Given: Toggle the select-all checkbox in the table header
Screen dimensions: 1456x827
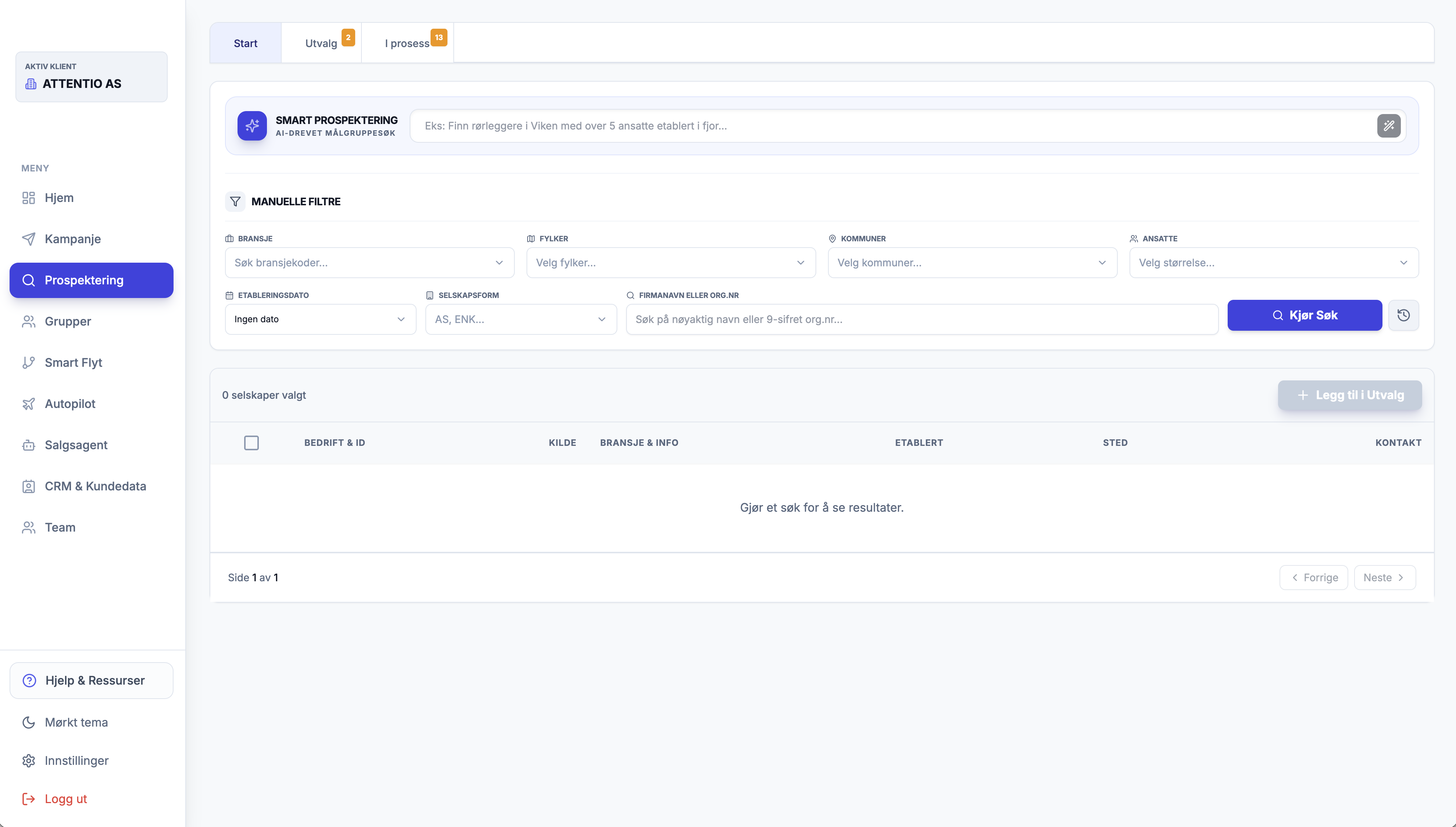Looking at the screenshot, I should [x=251, y=443].
